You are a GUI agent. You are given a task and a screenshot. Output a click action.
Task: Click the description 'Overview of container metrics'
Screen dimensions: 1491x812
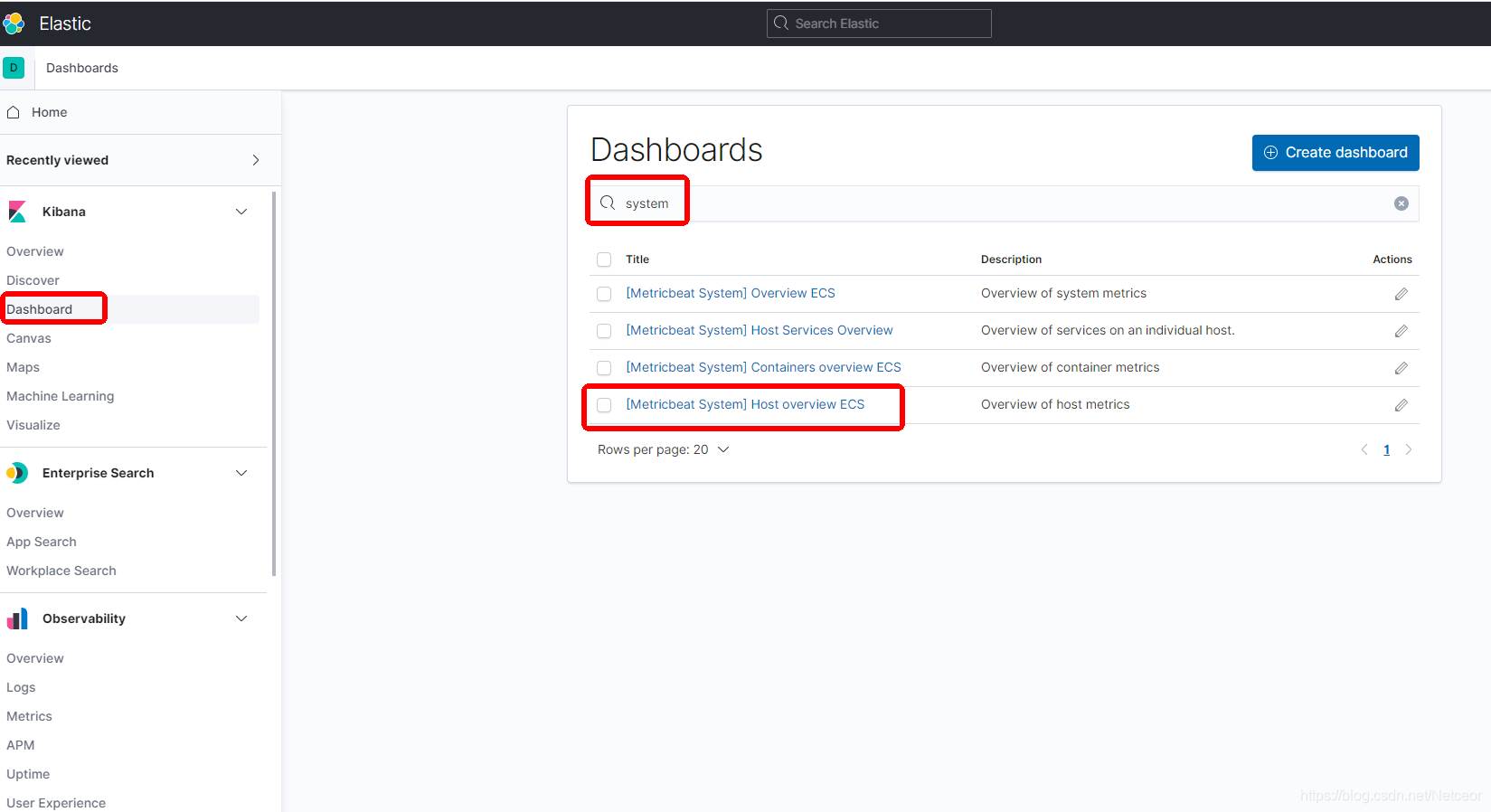1070,367
